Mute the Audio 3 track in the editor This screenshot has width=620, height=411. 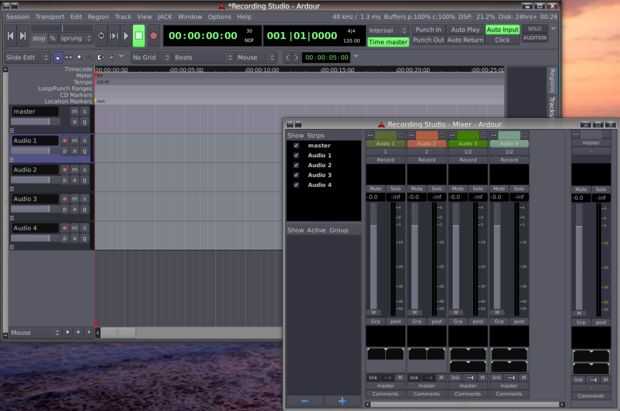point(75,199)
